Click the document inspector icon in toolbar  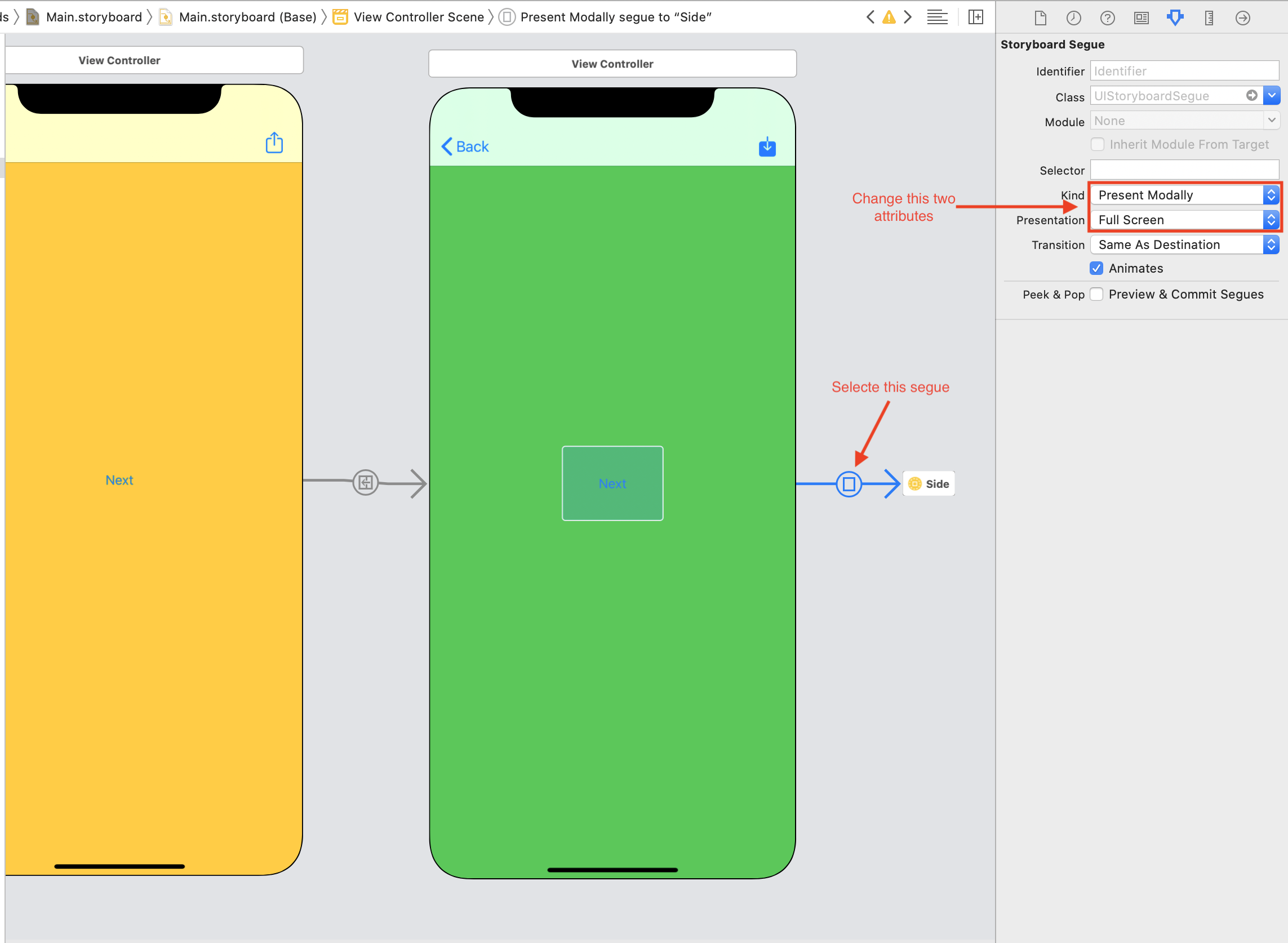coord(1039,18)
